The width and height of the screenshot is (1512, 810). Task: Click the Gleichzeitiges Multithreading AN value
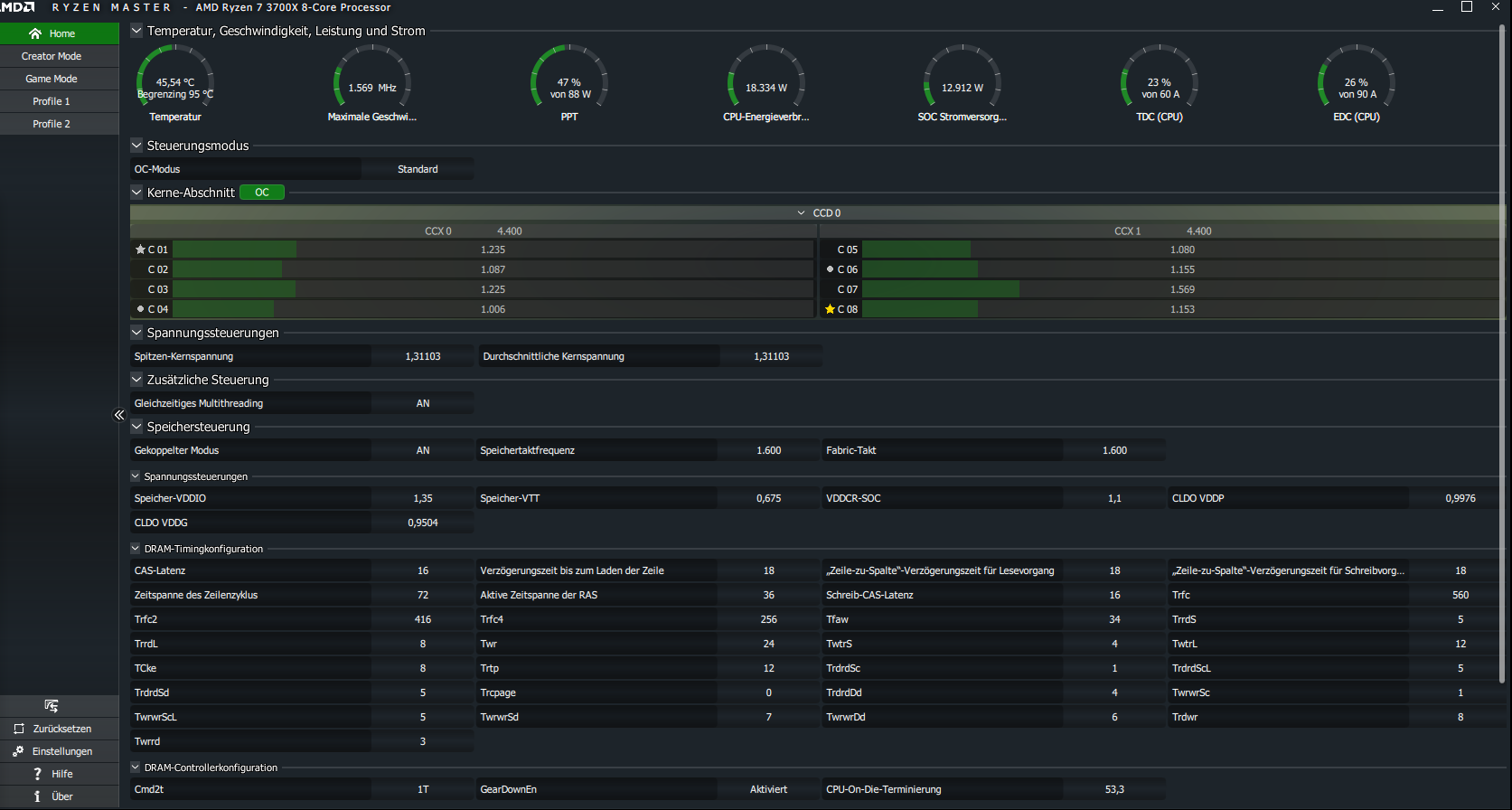point(422,403)
